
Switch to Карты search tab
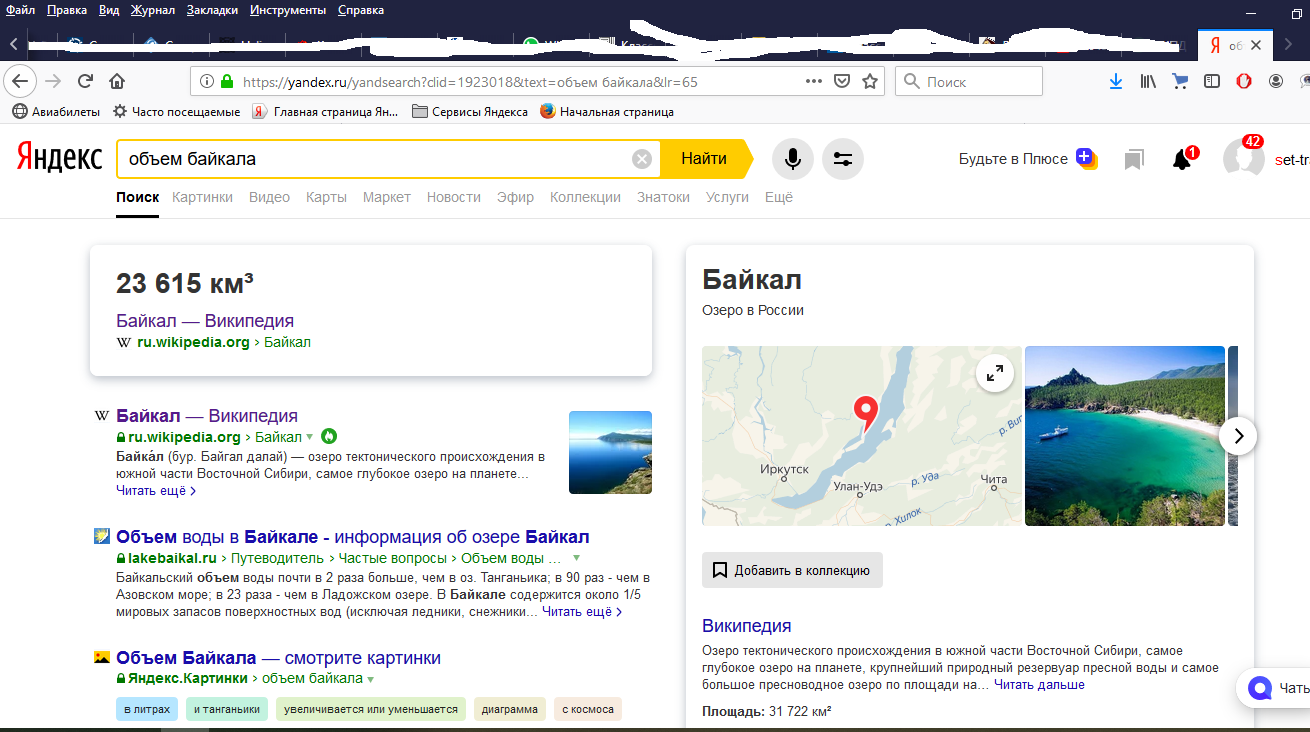(326, 197)
